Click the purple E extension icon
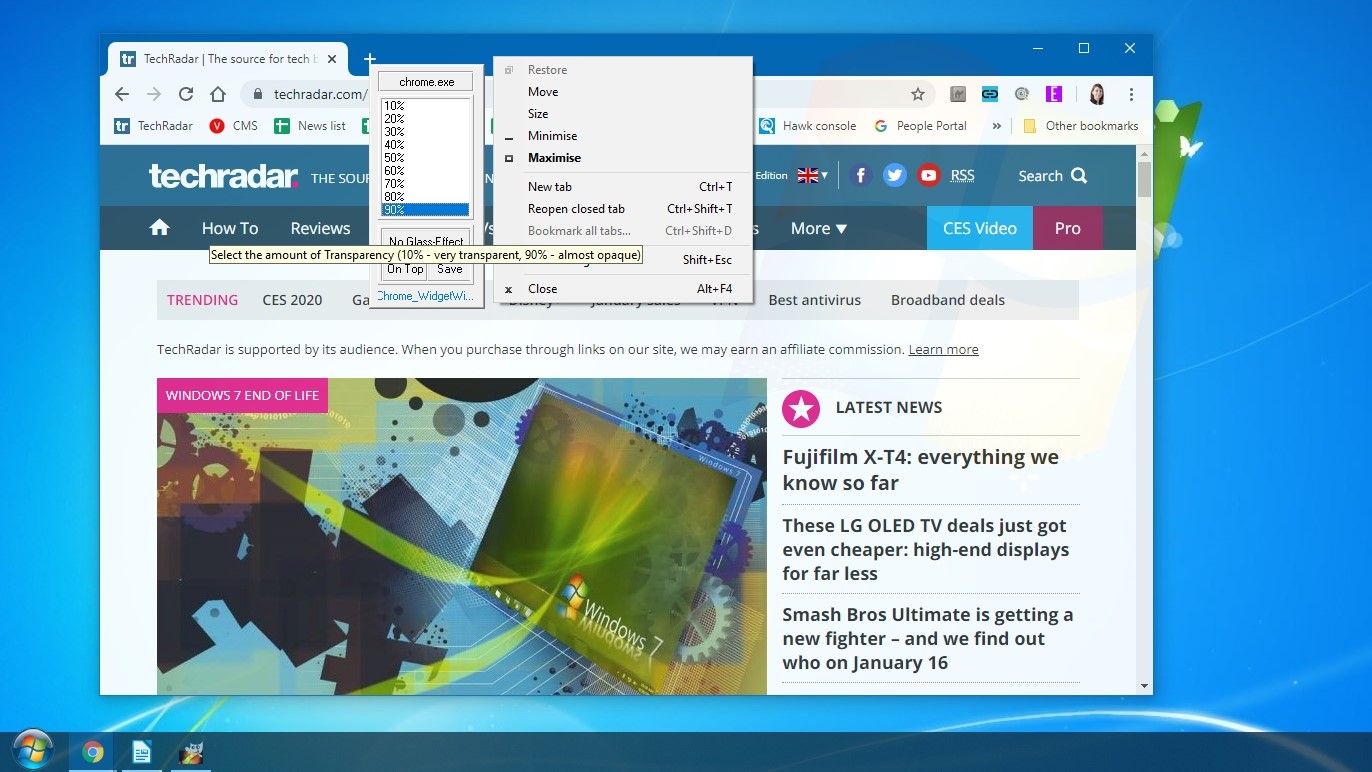Image resolution: width=1372 pixels, height=772 pixels. (1053, 94)
